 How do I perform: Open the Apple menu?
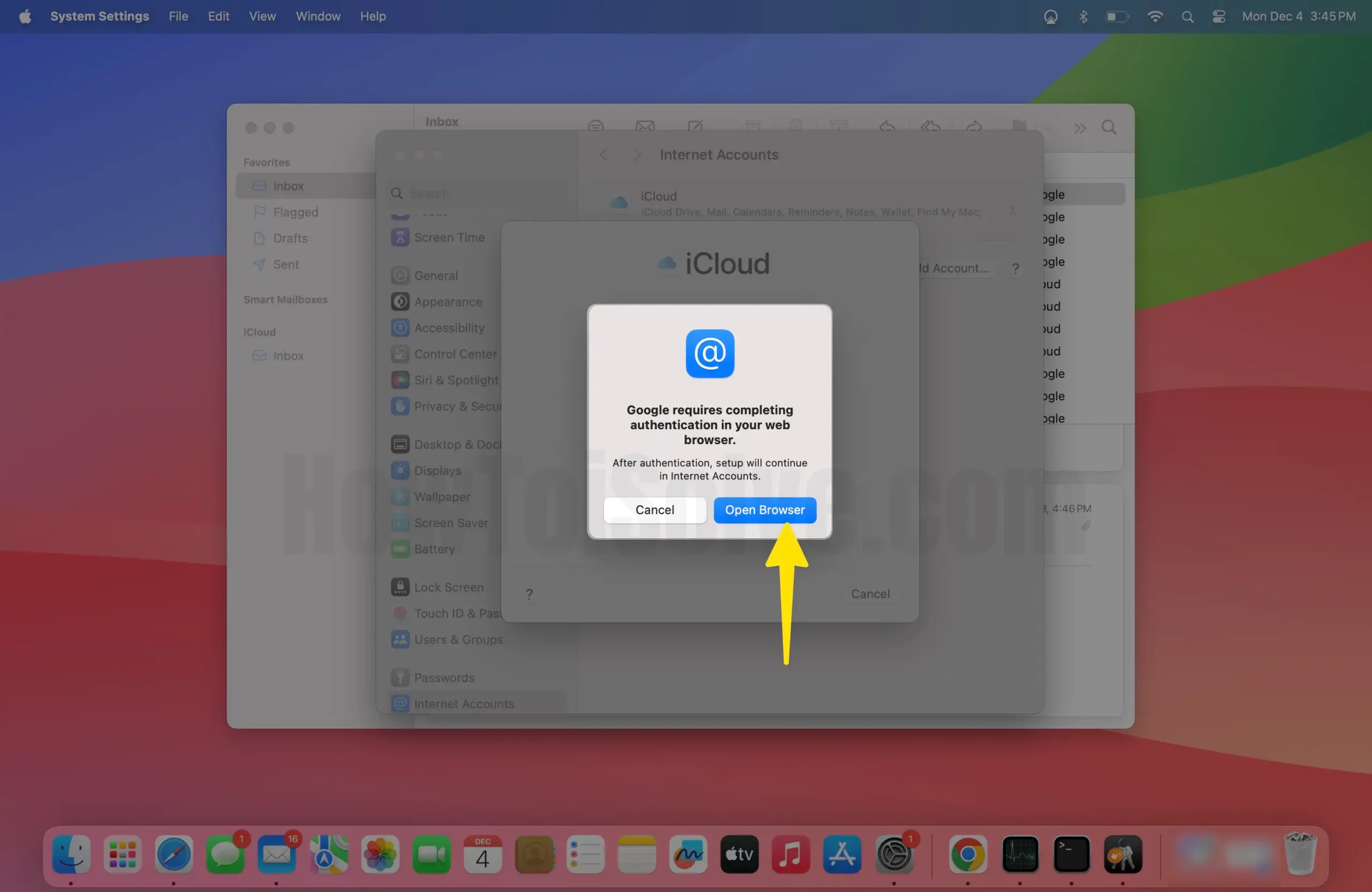pyautogui.click(x=25, y=17)
